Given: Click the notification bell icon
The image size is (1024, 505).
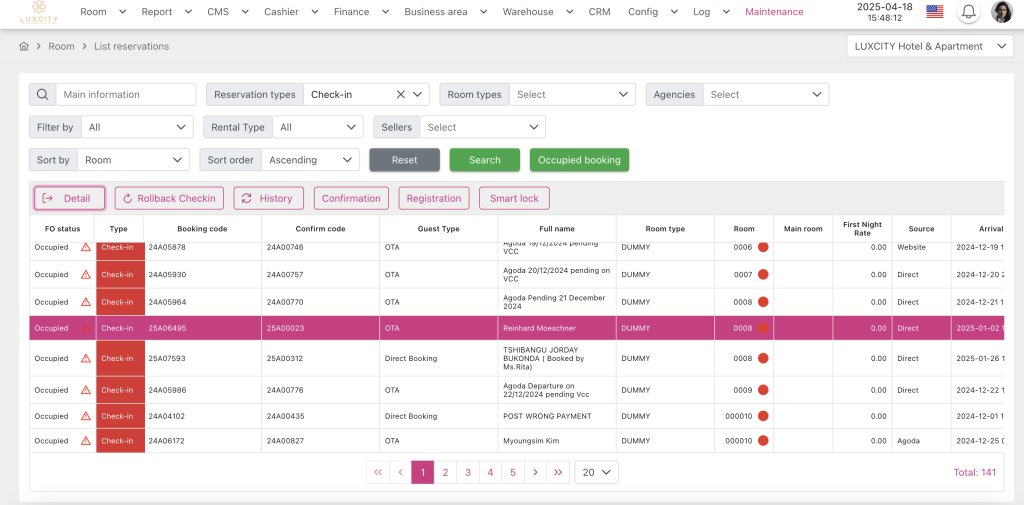Looking at the screenshot, I should click(x=968, y=12).
